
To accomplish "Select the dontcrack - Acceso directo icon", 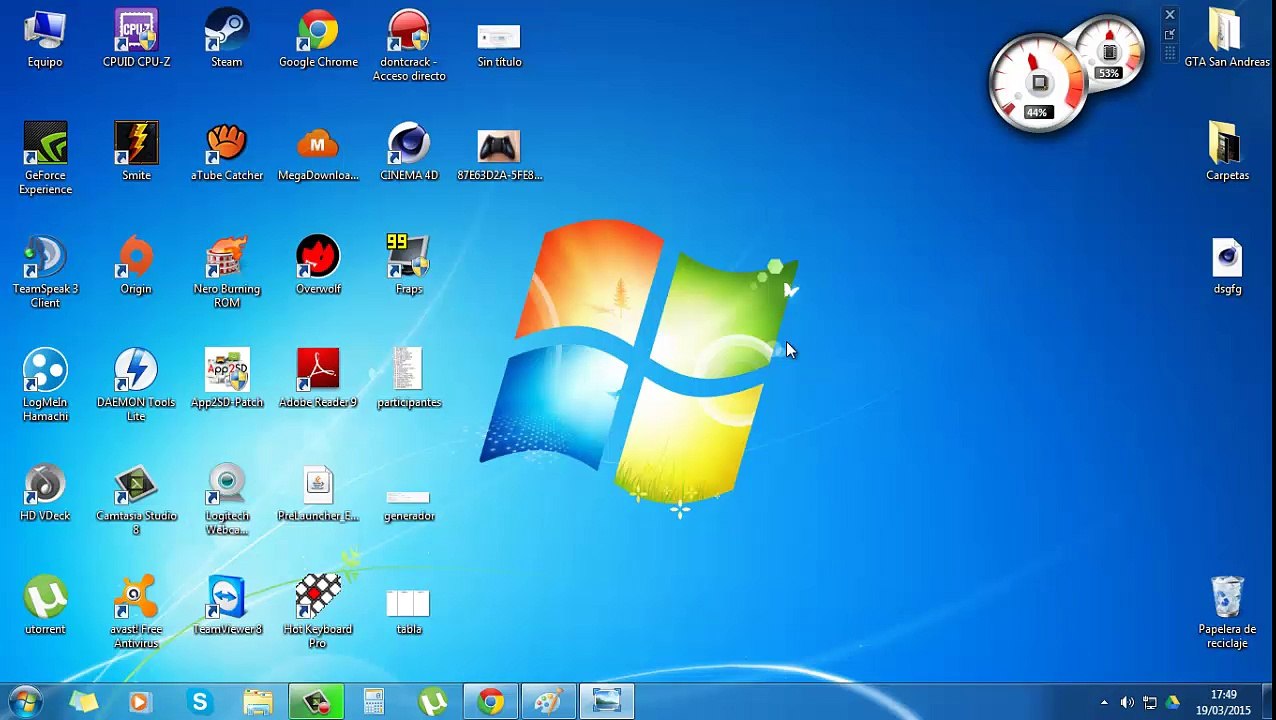I will pos(409,46).
